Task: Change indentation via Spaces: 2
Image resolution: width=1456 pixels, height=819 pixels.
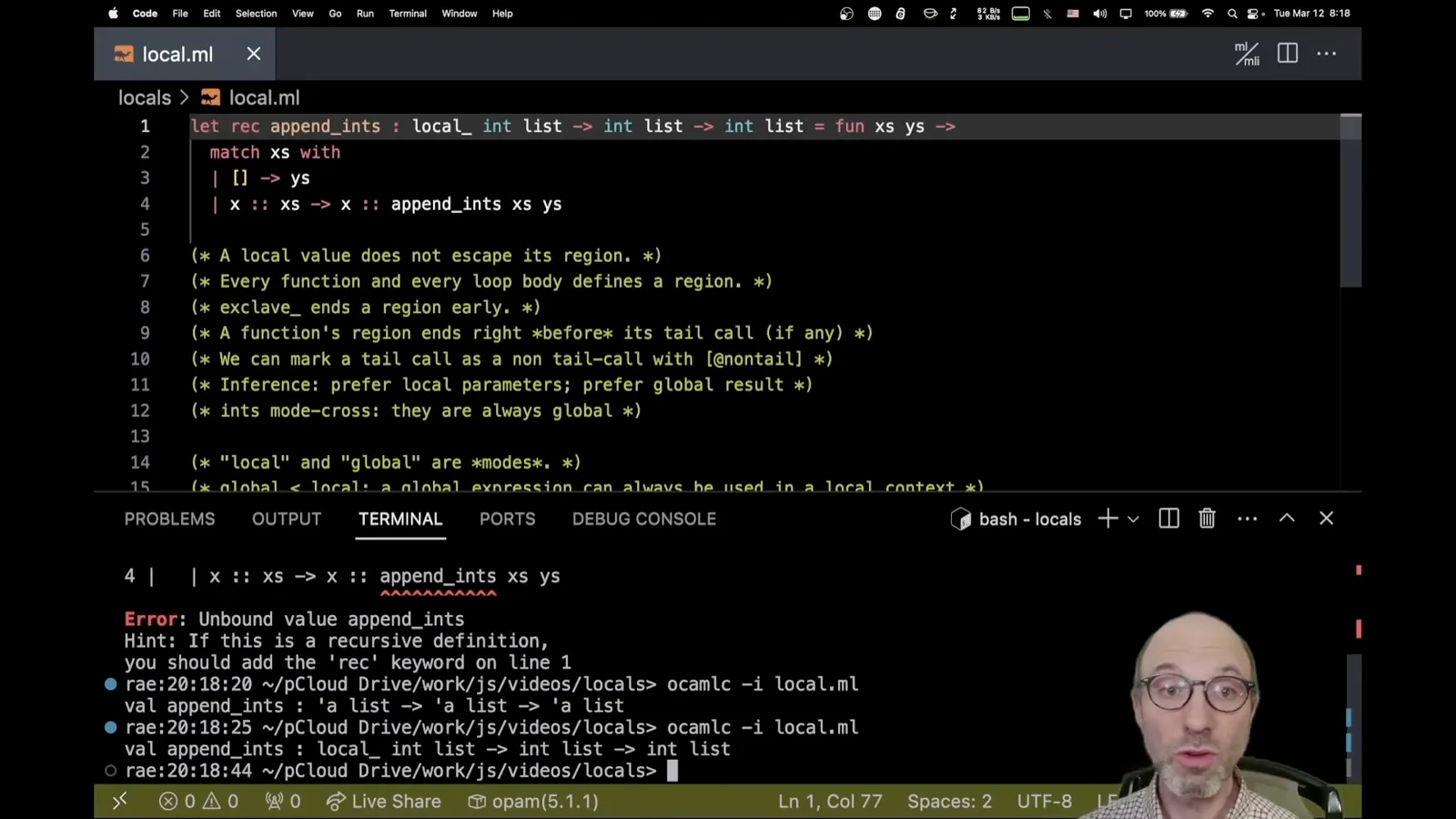Action: click(x=949, y=801)
